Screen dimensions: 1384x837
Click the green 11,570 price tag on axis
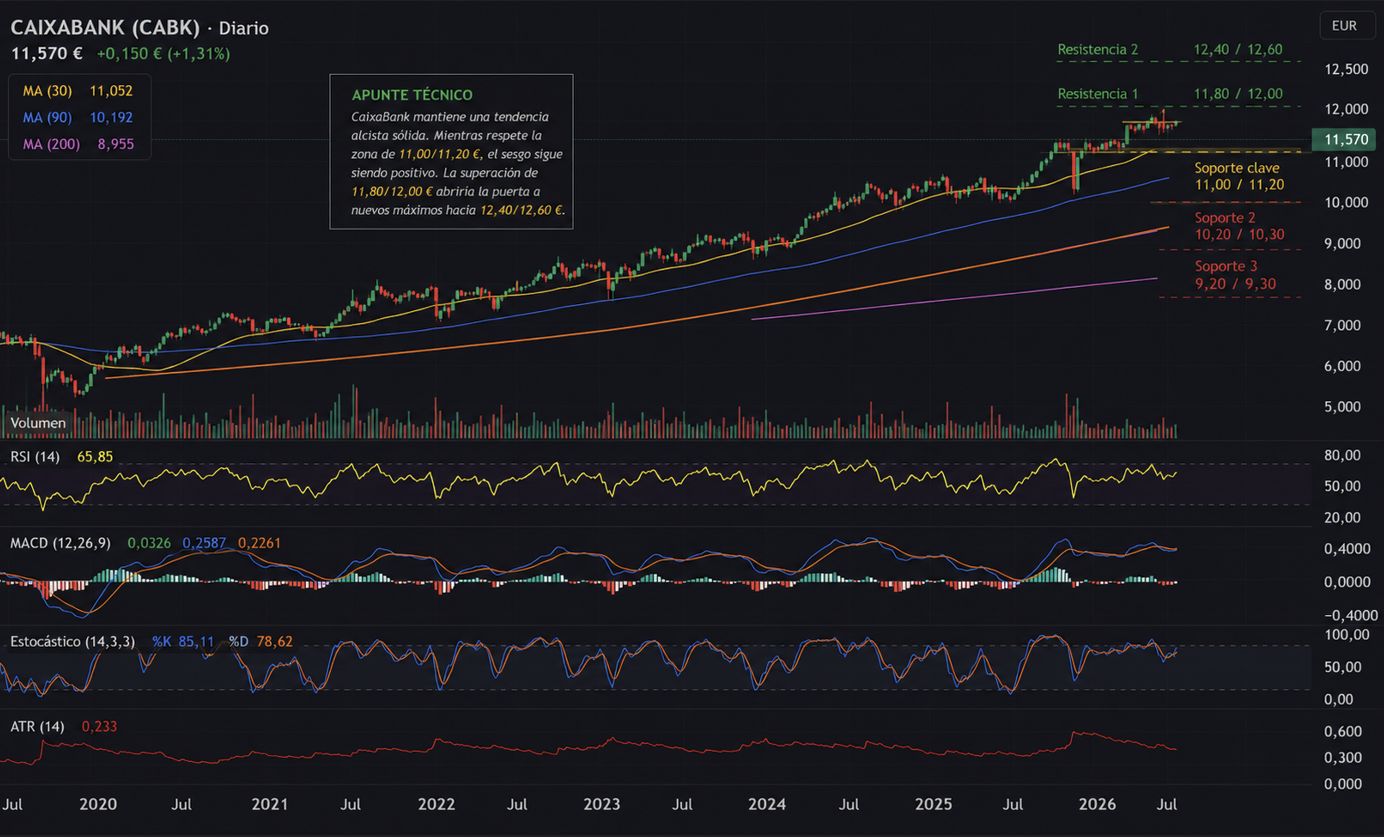[1345, 140]
